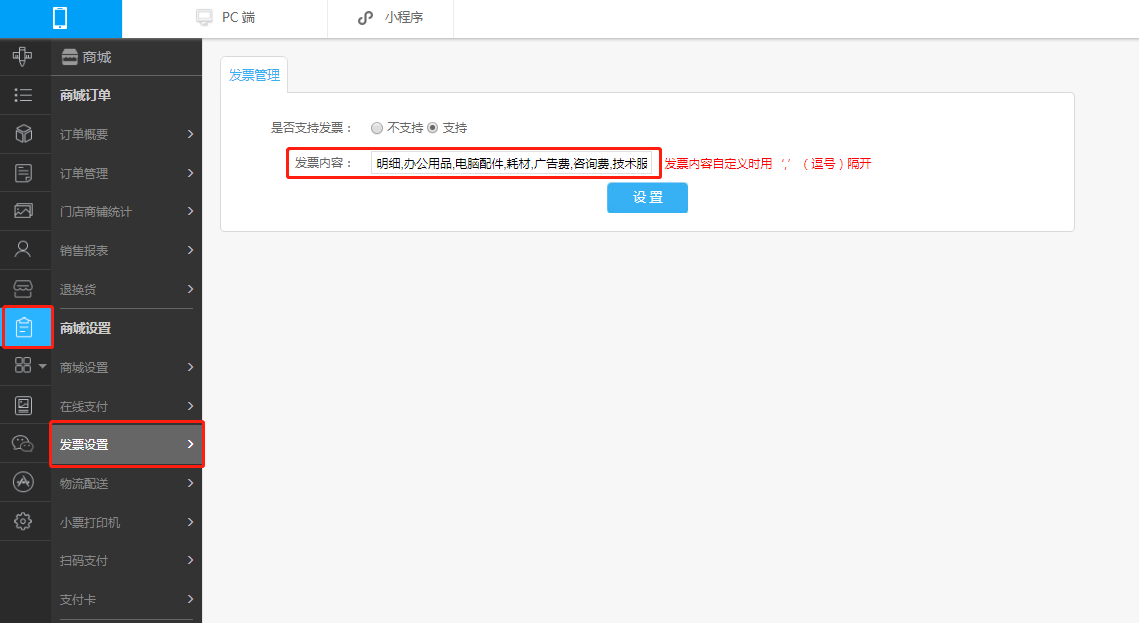Click the 物流配送 menu label
This screenshot has width=1139, height=623.
(84, 484)
